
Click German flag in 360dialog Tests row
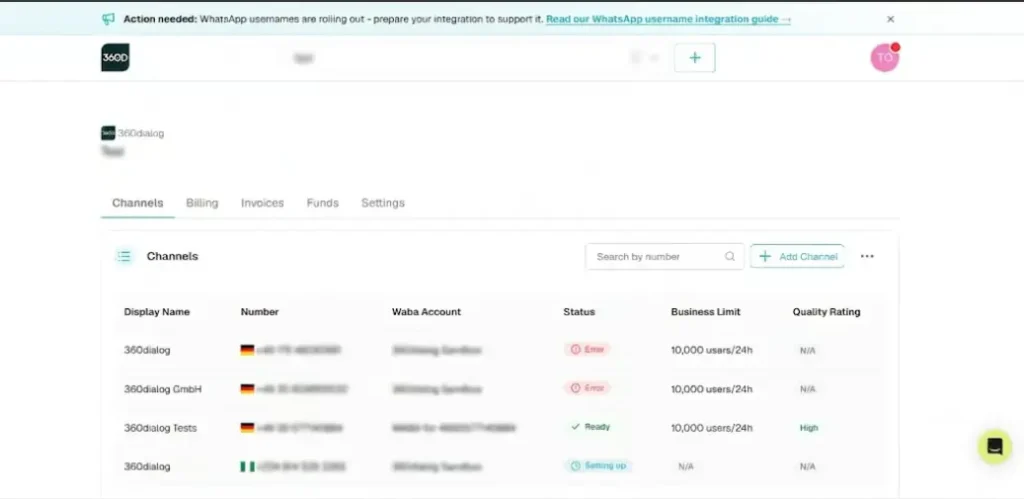pyautogui.click(x=248, y=428)
